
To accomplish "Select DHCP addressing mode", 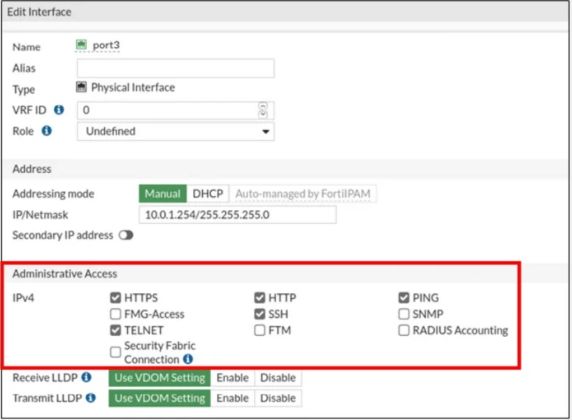I will point(208,194).
